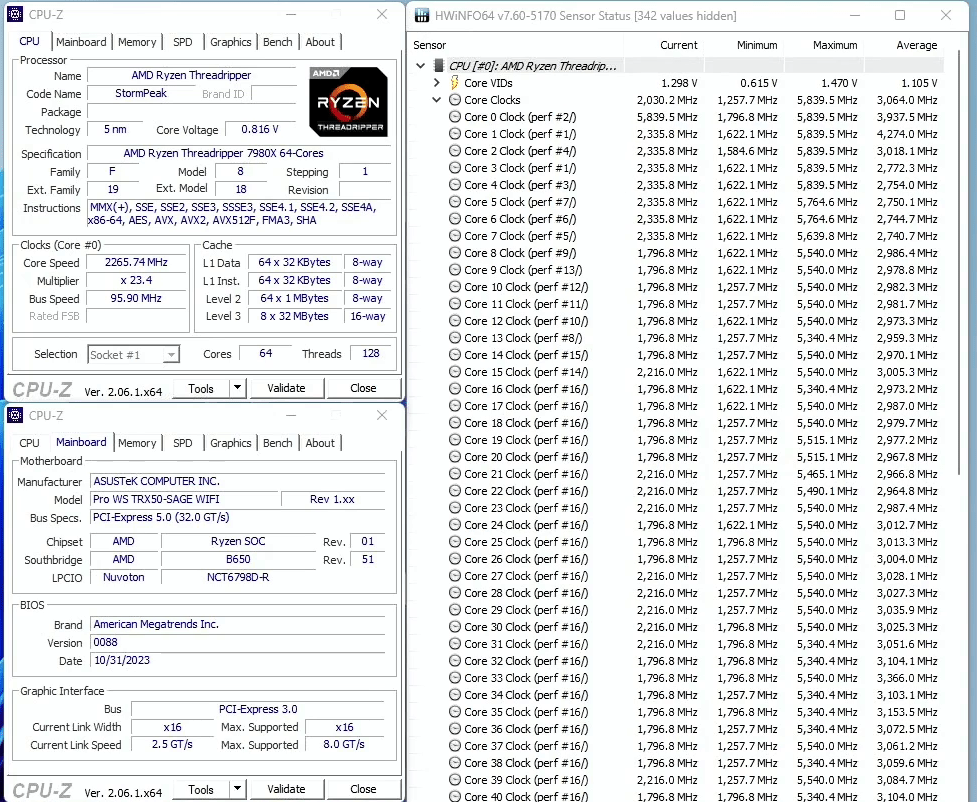Click the clock icon for Core 8 Clock
977x802 pixels.
455,253
